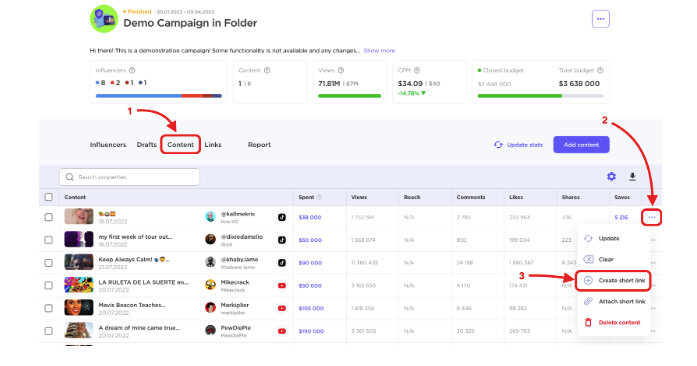The image size is (697, 366).
Task: Check the box for Mavis Beacon Teaches row
Action: coord(49,308)
